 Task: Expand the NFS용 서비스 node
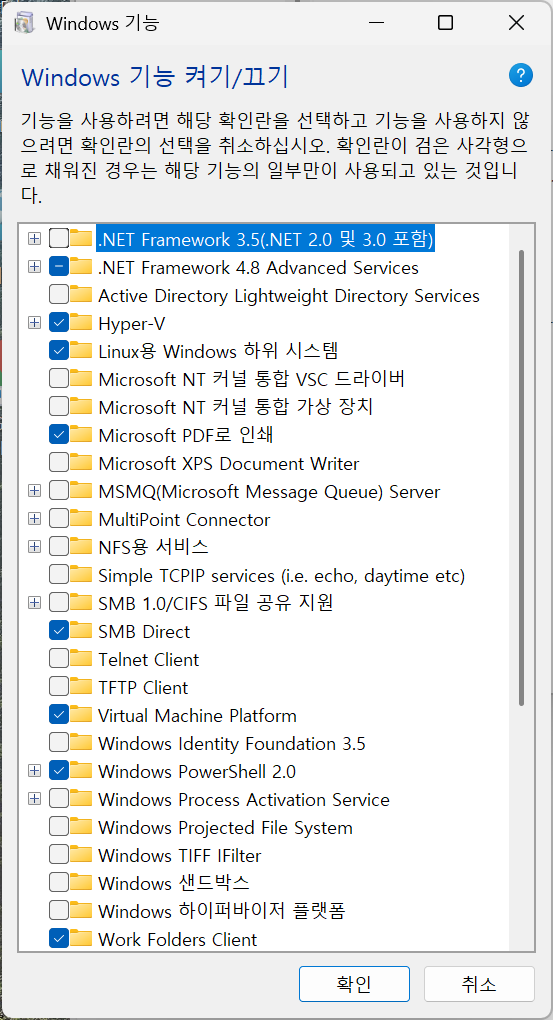point(34,547)
